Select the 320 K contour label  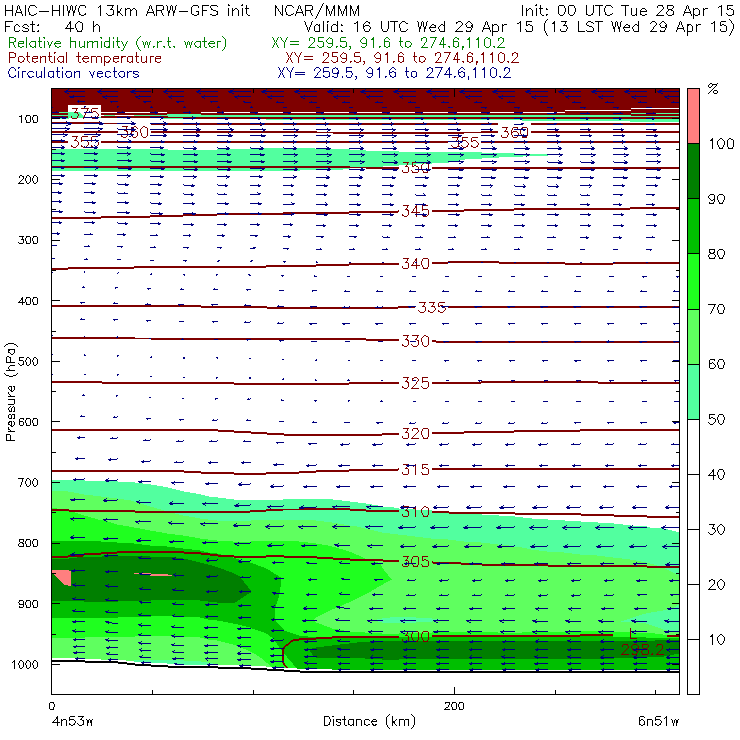click(x=415, y=433)
